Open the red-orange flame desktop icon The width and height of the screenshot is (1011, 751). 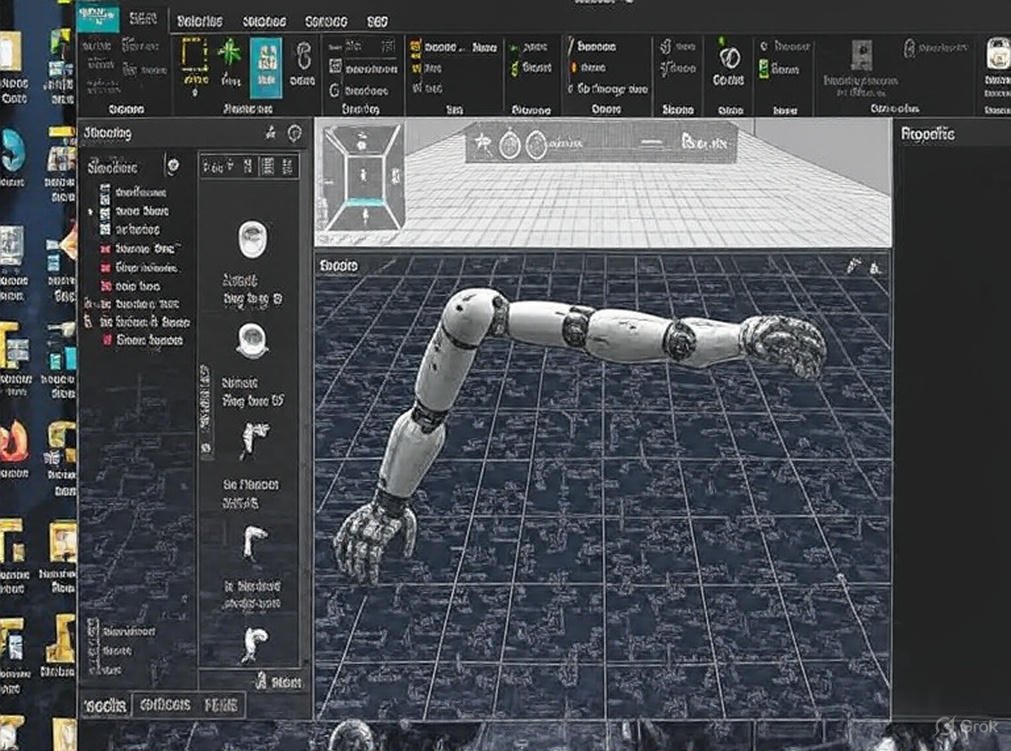click(x=14, y=442)
